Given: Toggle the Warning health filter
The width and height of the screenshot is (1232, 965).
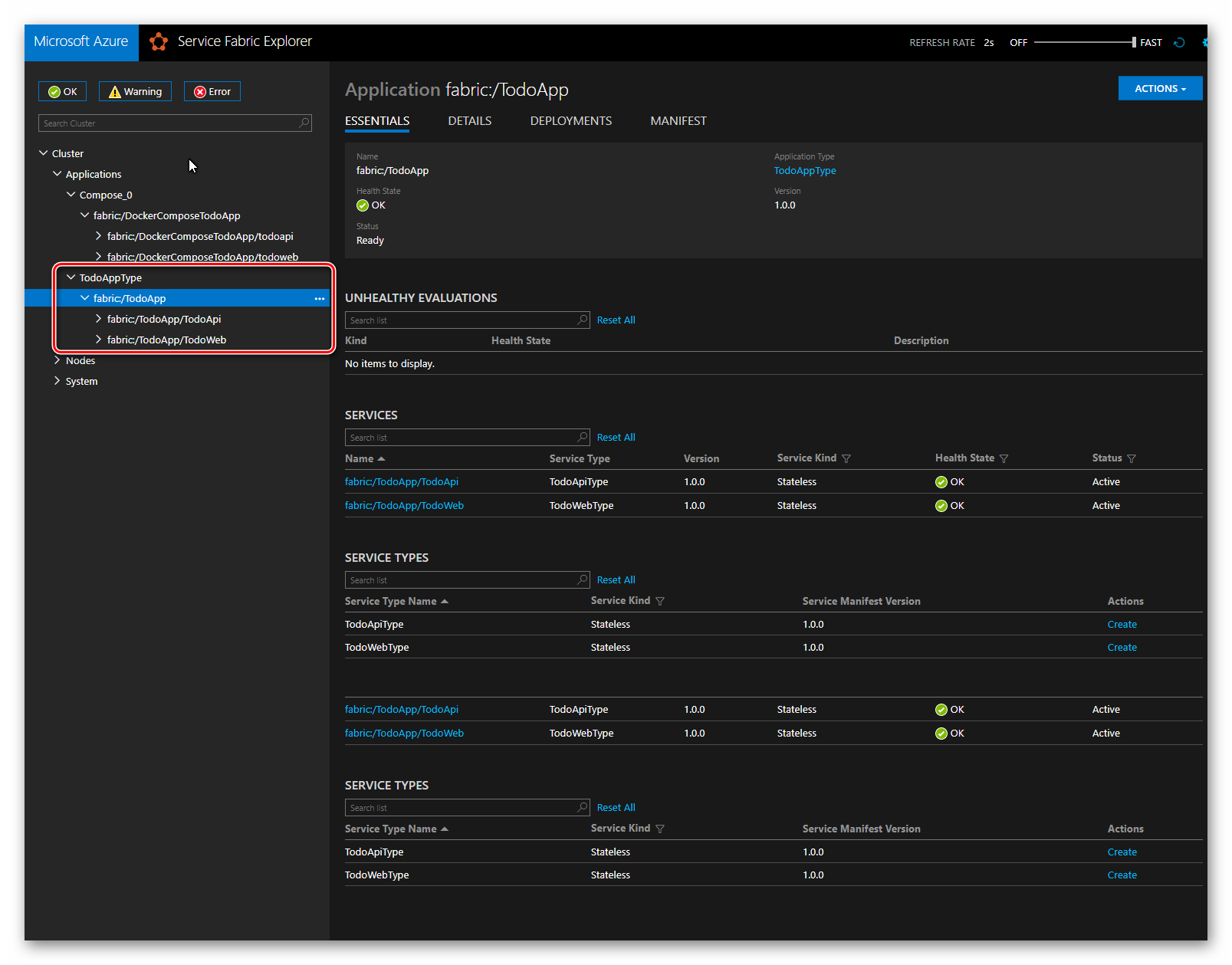Looking at the screenshot, I should (135, 91).
